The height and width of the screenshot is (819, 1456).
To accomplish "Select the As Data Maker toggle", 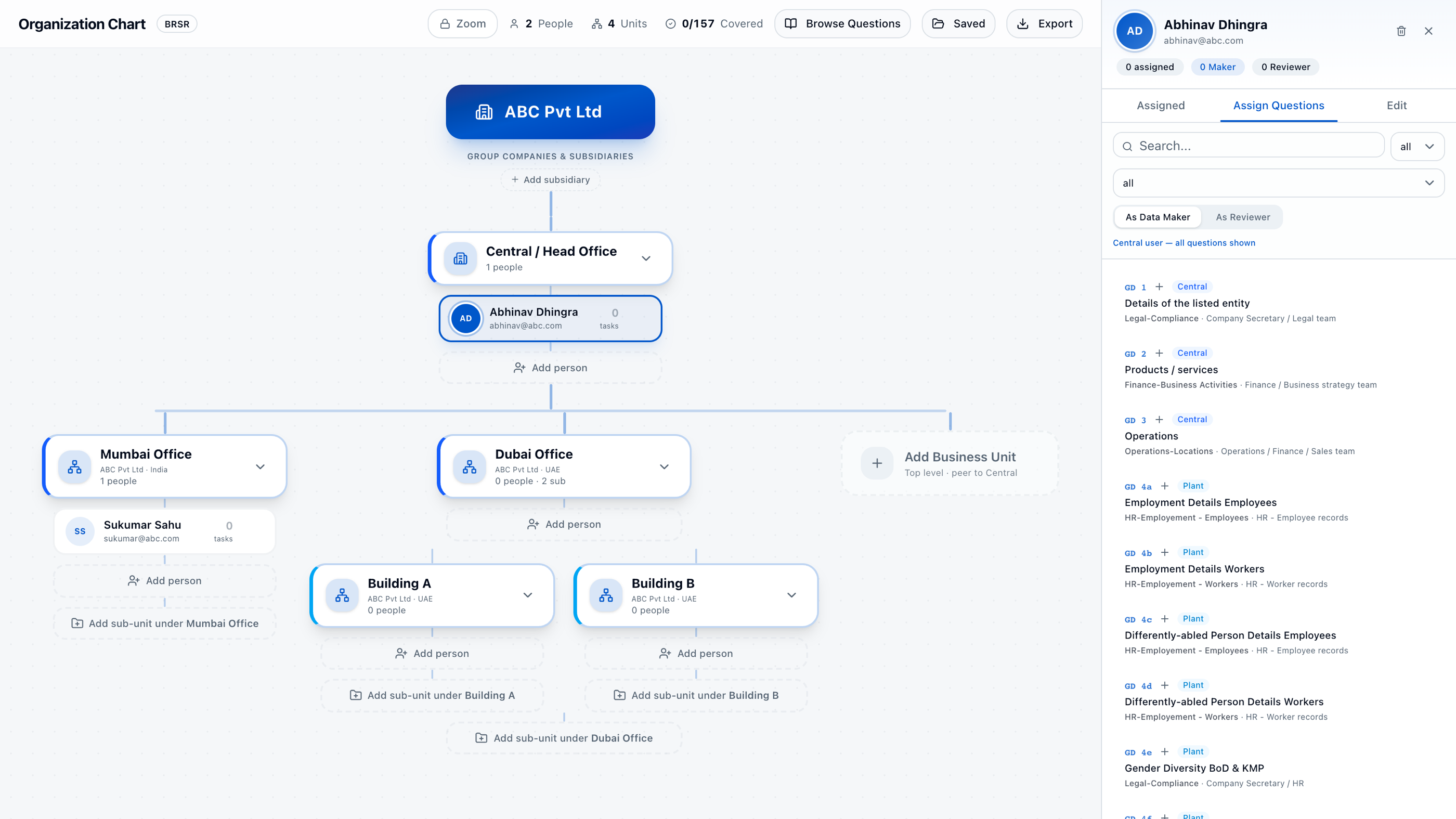I will [x=1158, y=217].
